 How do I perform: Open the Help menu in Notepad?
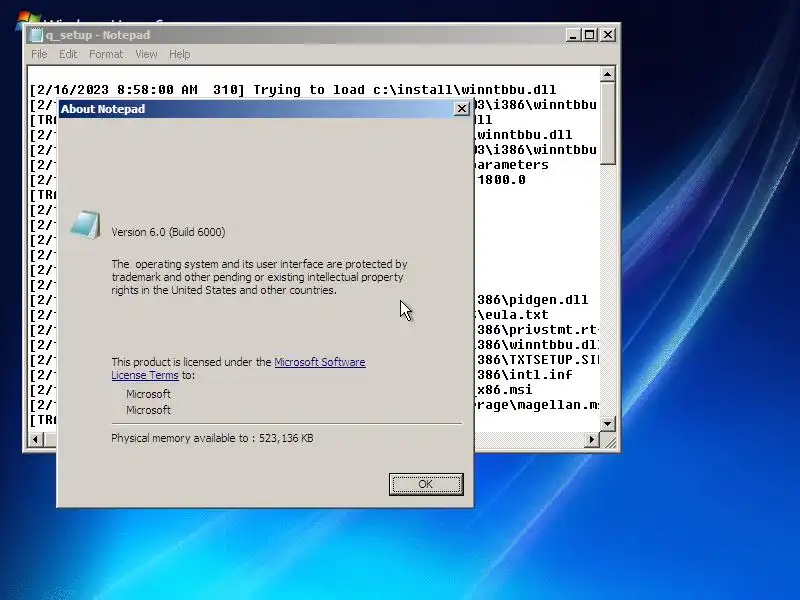click(180, 54)
